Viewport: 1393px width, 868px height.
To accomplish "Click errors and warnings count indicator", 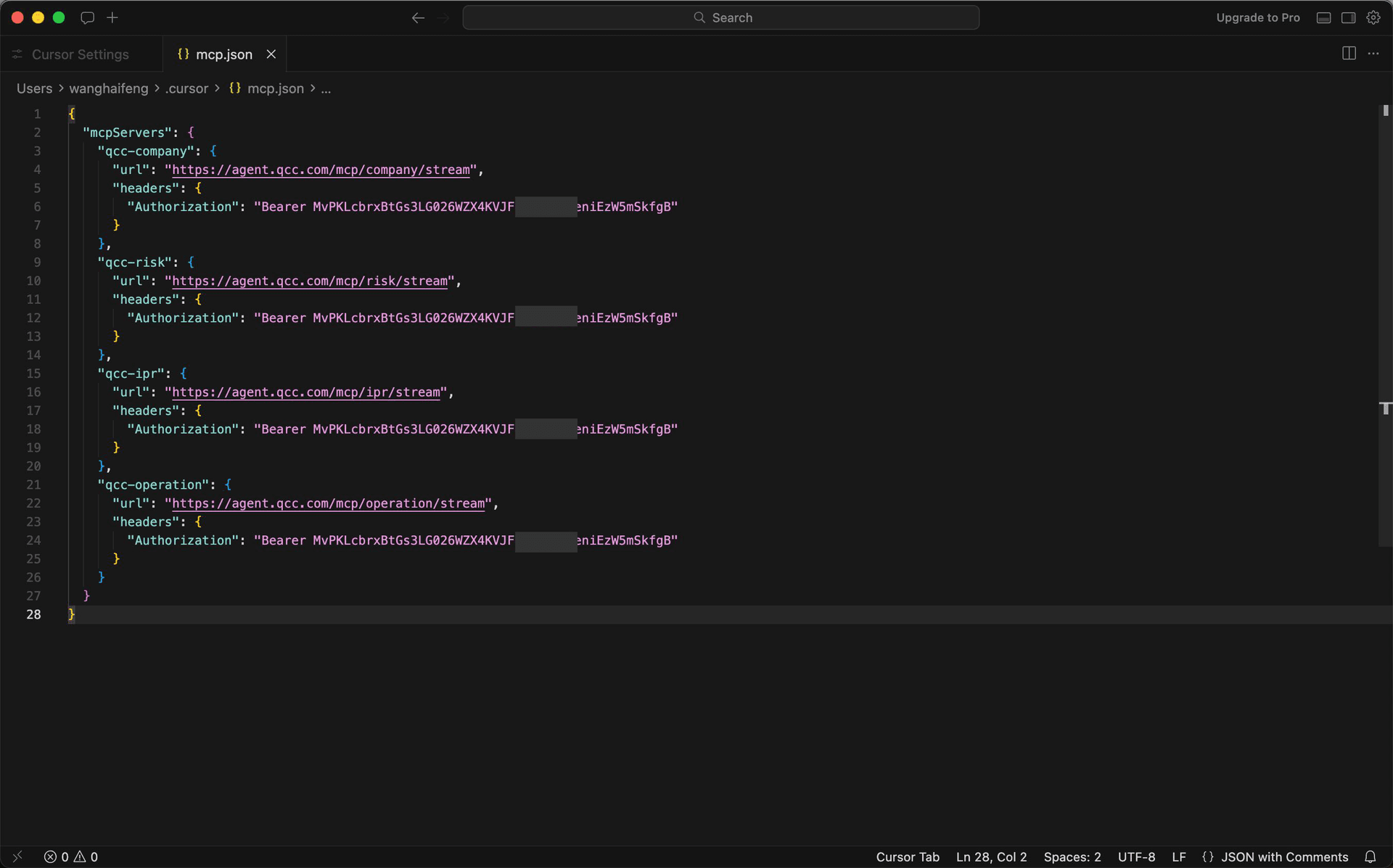I will [71, 856].
